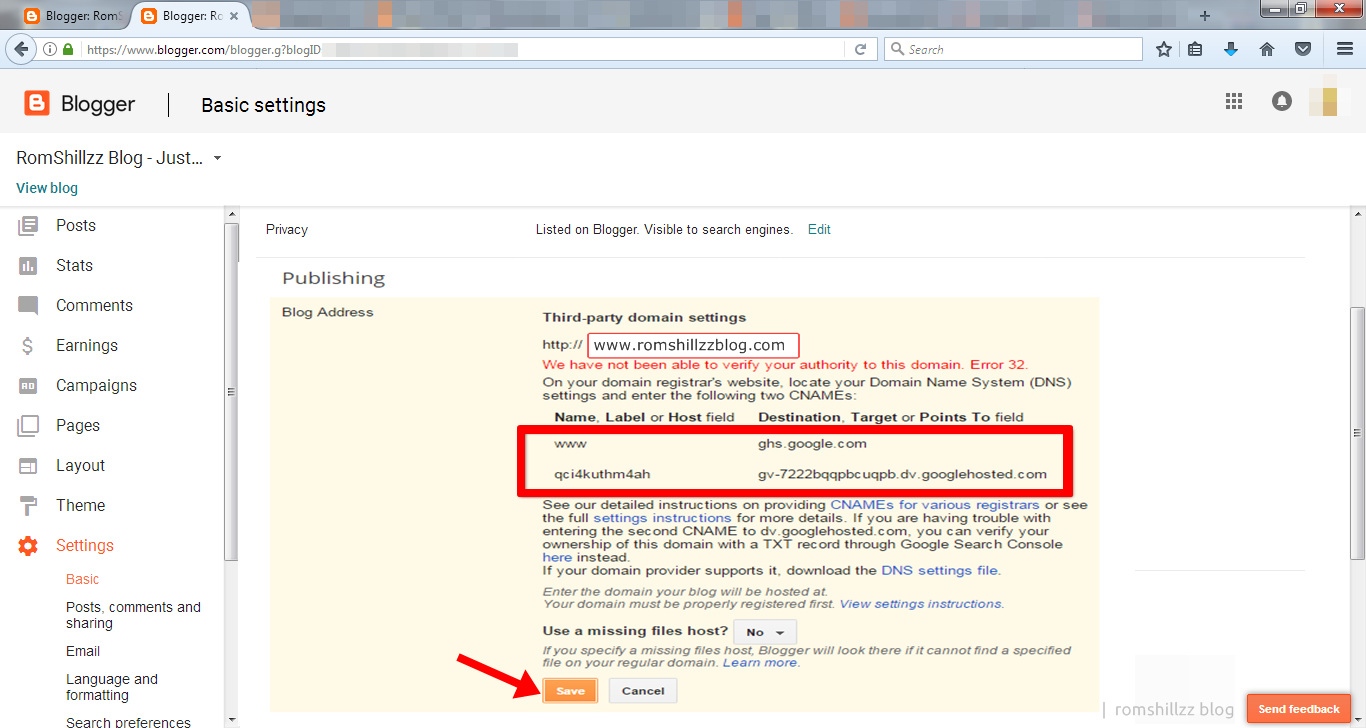Open the settings instructions link
Image resolution: width=1366 pixels, height=728 pixels.
point(662,518)
